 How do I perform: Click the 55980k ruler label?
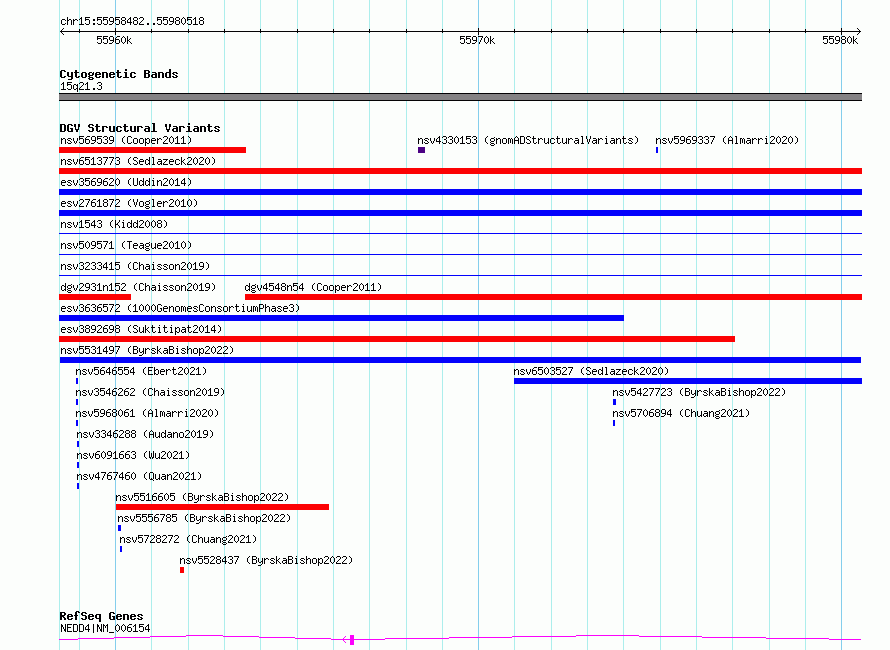coord(840,40)
